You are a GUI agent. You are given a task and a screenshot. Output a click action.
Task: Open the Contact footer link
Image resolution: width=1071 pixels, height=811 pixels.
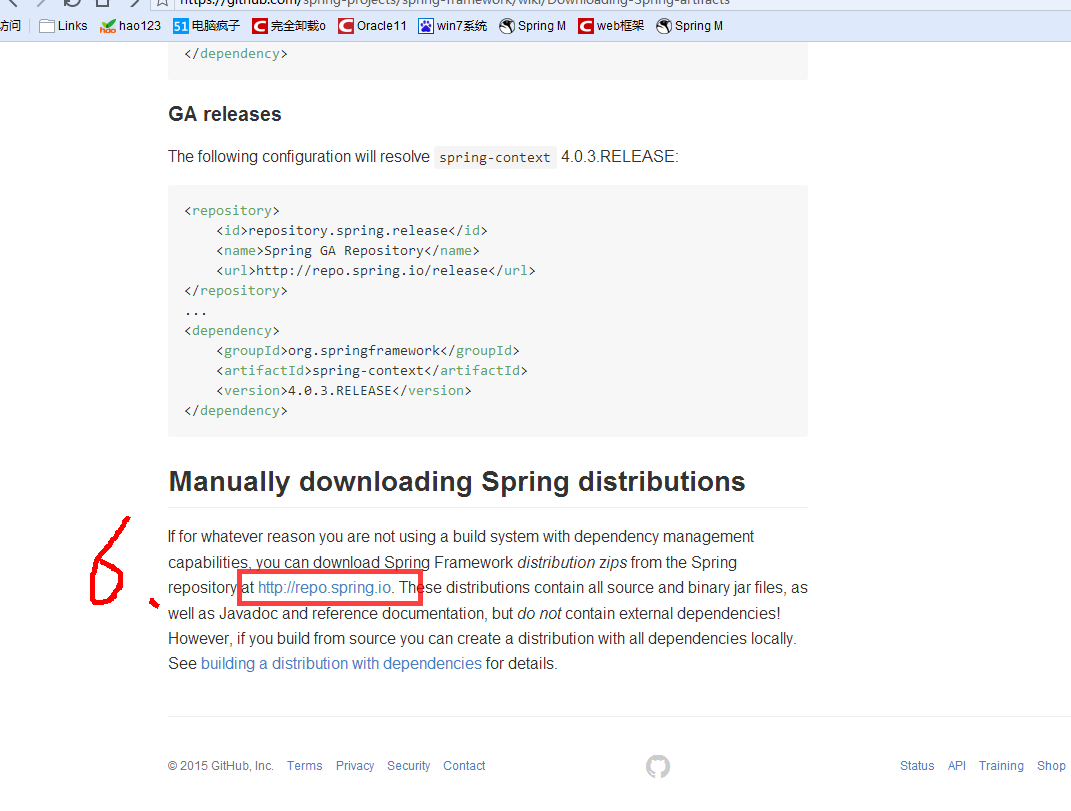(464, 766)
